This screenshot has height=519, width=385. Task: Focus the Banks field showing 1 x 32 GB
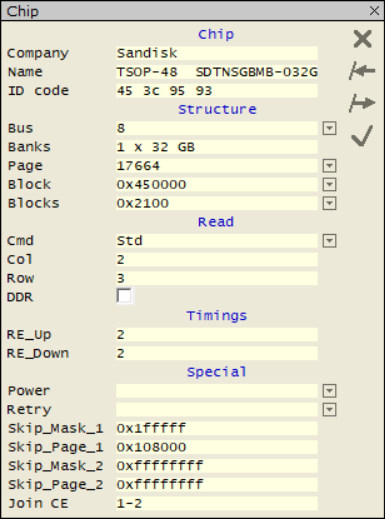pos(217,147)
